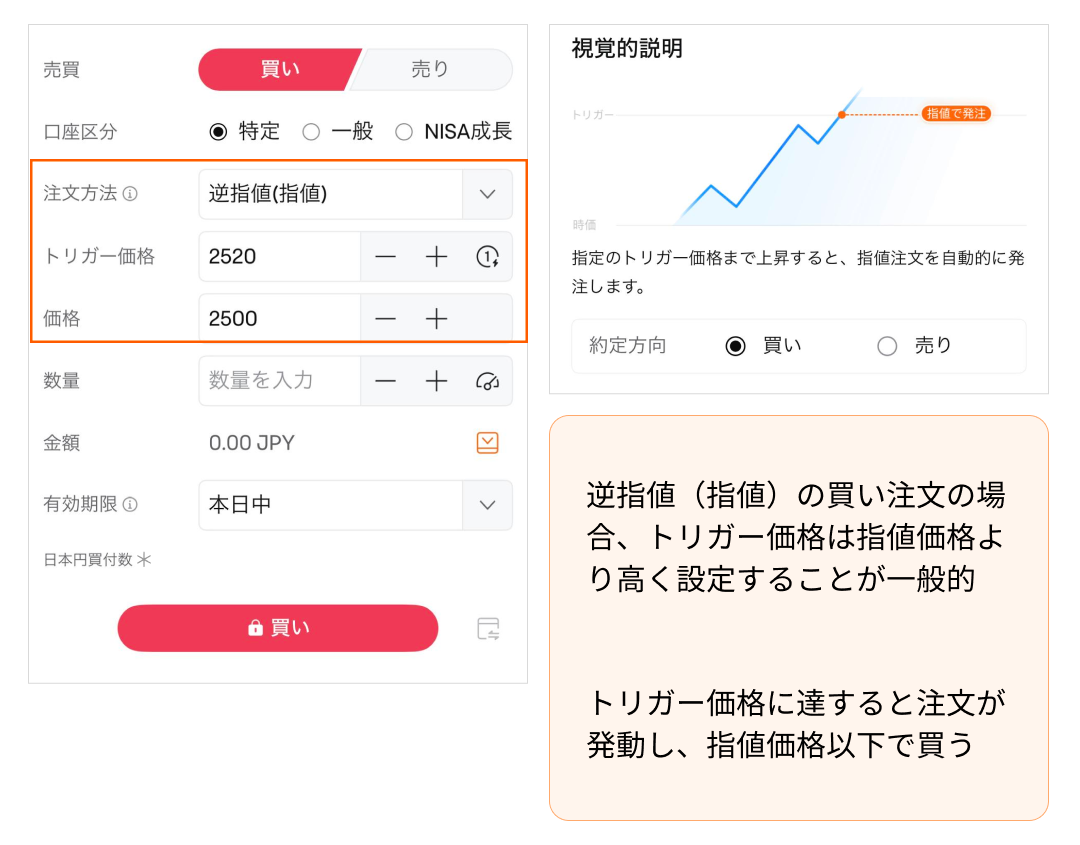Open the 本日中 validity period dropdown

[355, 505]
